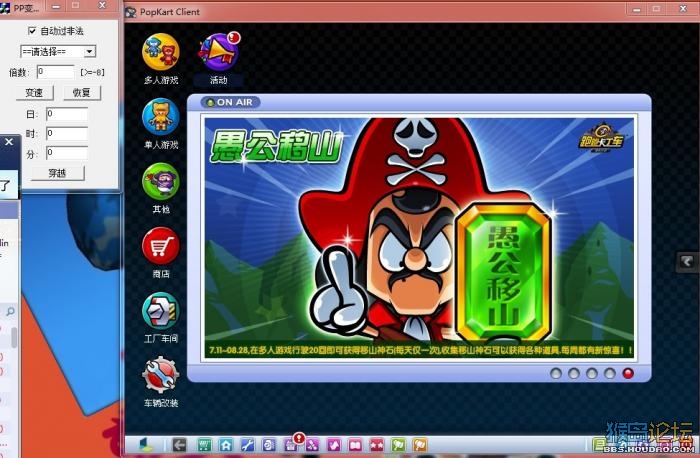Click the 变速 speed change button
This screenshot has width=700, height=458.
tap(33, 92)
